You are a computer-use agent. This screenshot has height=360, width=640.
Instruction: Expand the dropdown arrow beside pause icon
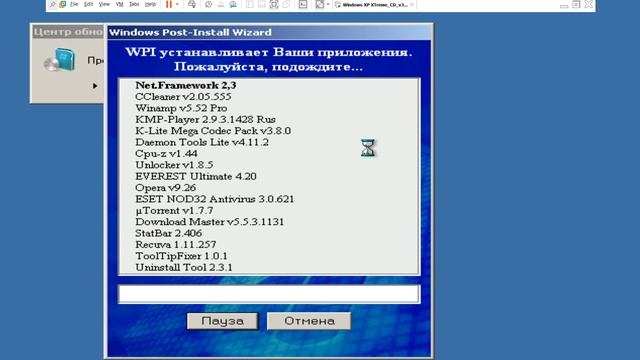177,4
